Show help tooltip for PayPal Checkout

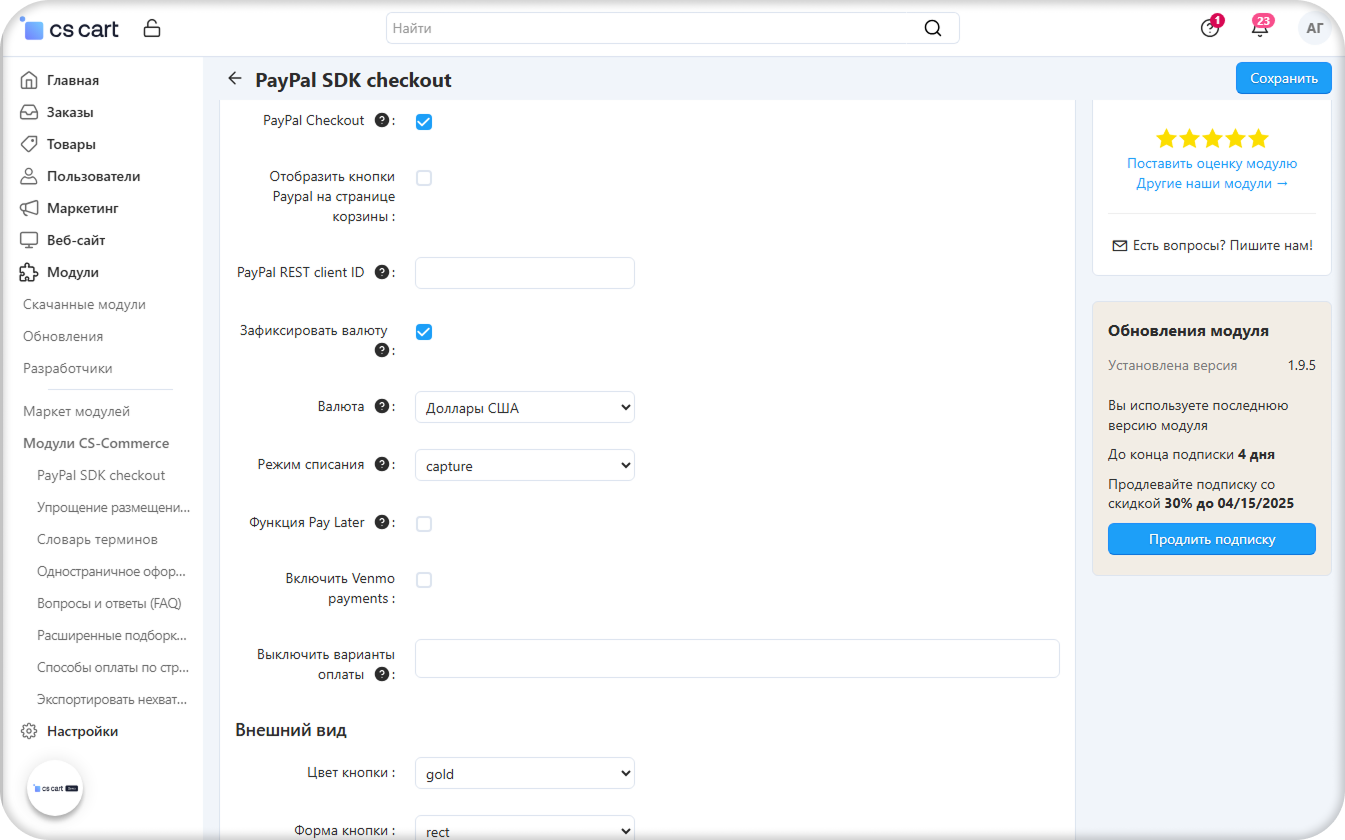tap(381, 120)
